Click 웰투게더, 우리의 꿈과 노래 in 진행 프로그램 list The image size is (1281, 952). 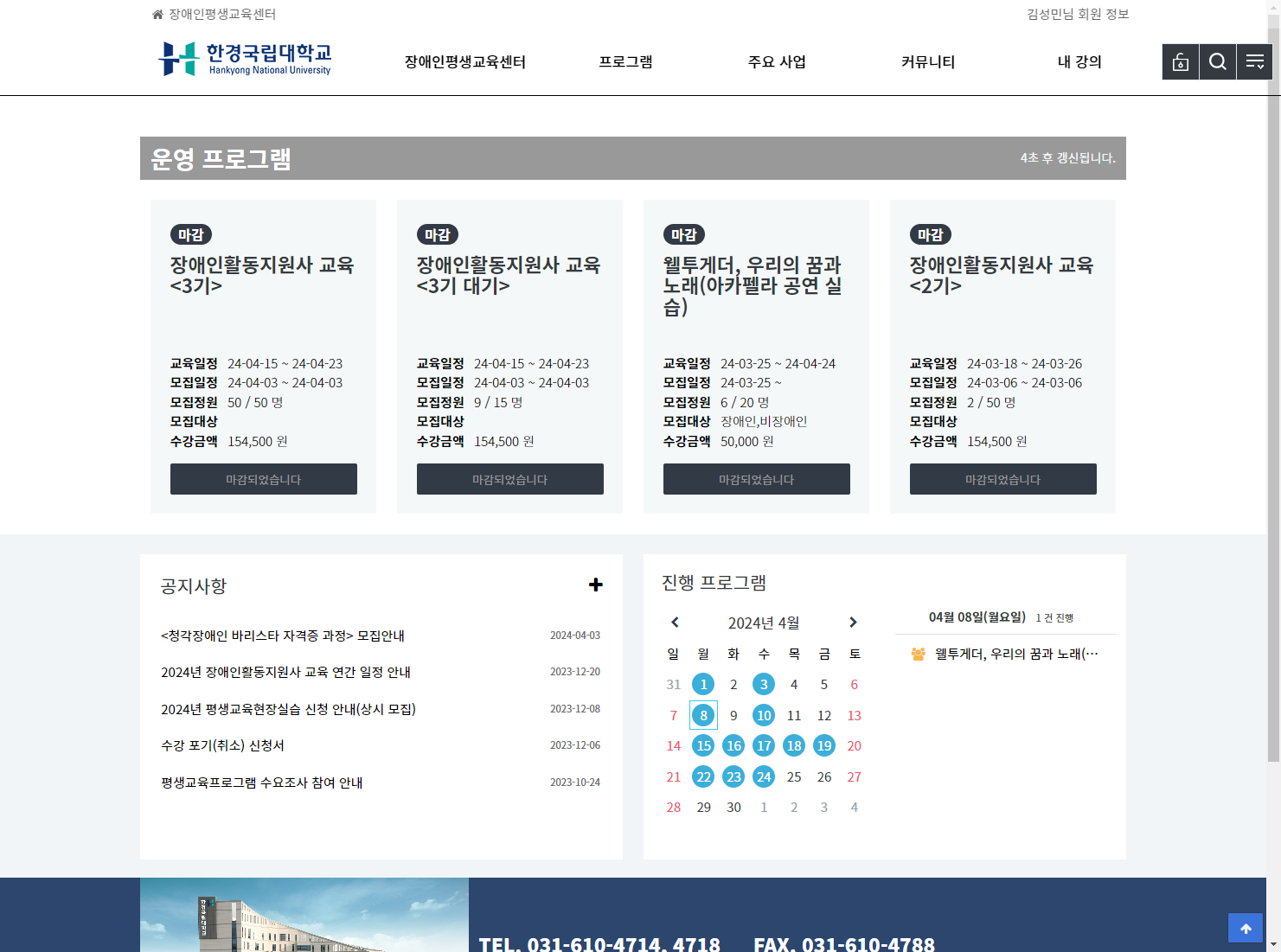point(1016,654)
